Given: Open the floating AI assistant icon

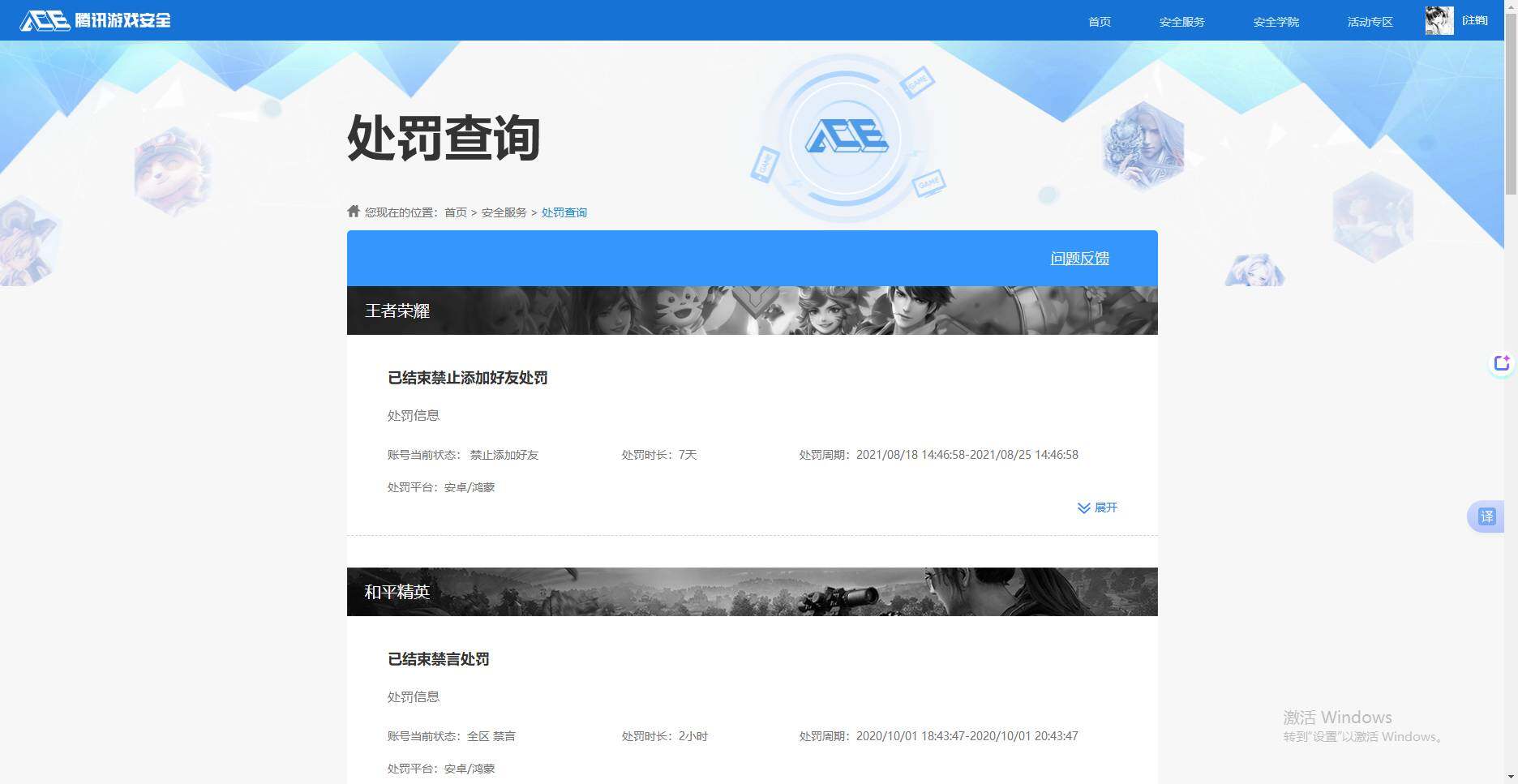Looking at the screenshot, I should point(1502,363).
